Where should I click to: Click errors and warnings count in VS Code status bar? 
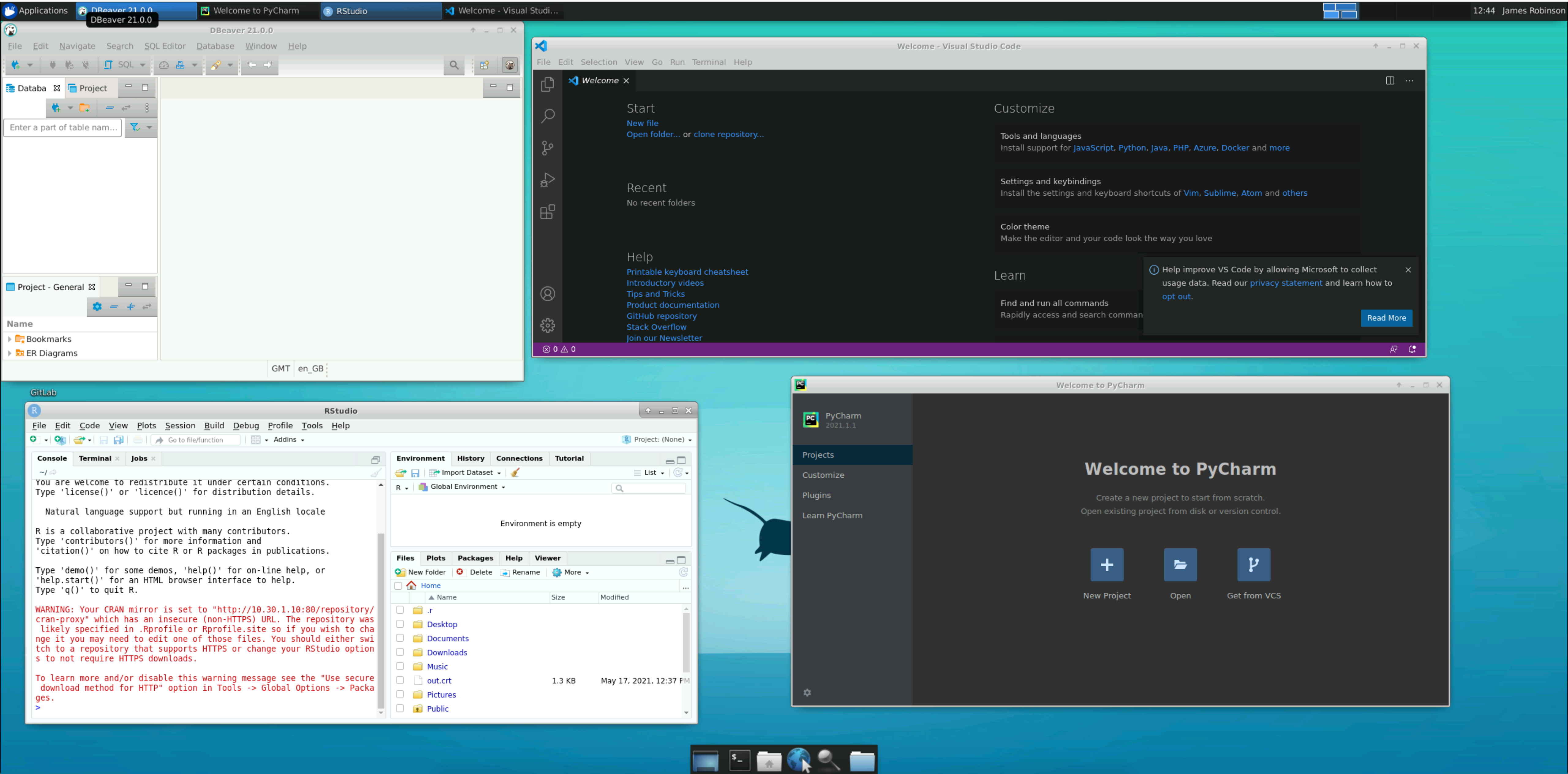pyautogui.click(x=559, y=349)
